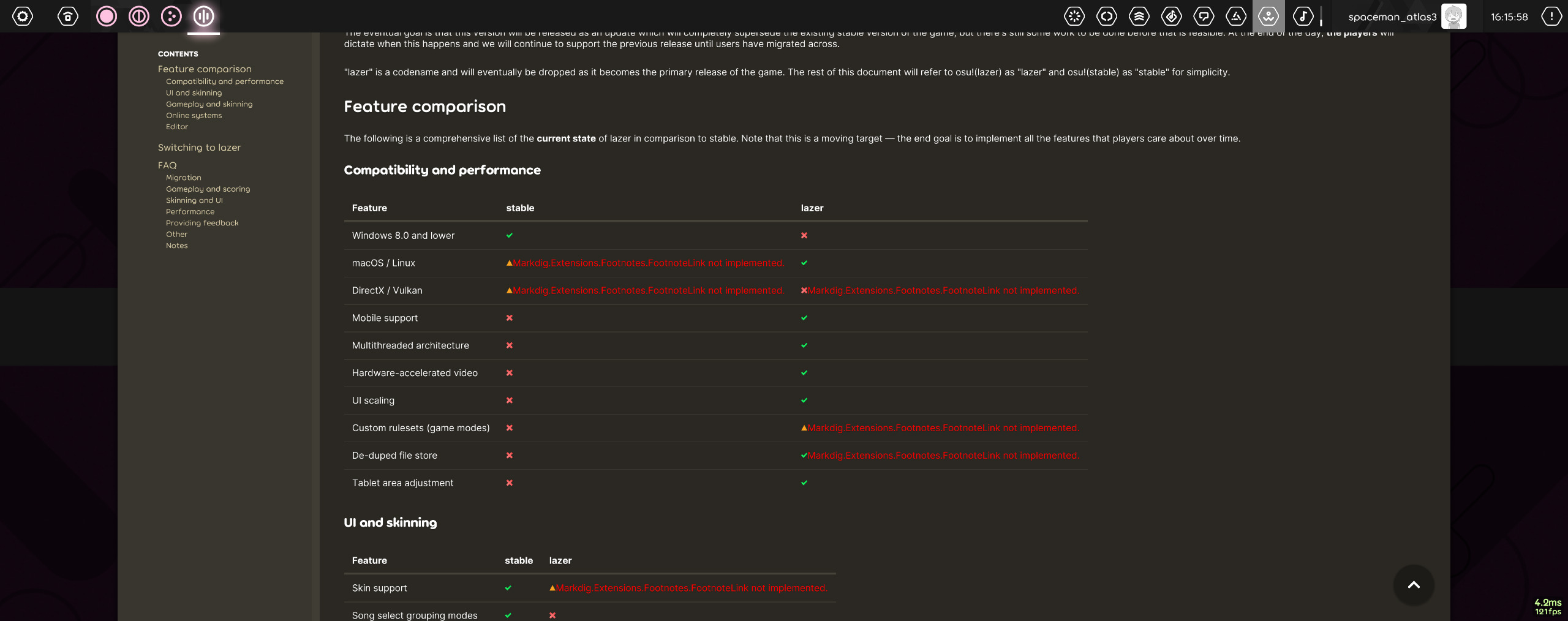Jump to Feature comparison in contents
The height and width of the screenshot is (621, 1568).
click(205, 69)
